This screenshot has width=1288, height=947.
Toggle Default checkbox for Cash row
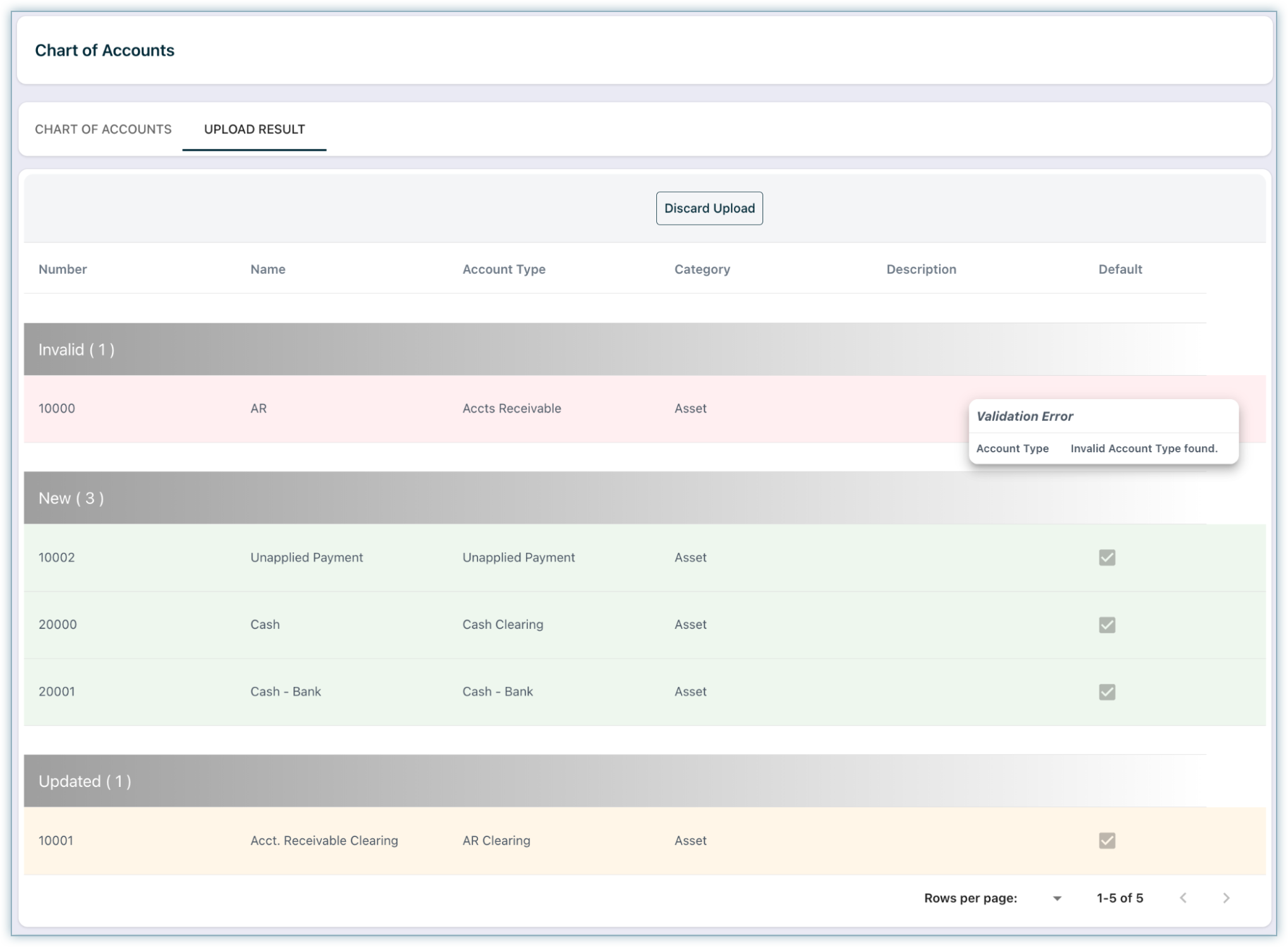[1107, 625]
